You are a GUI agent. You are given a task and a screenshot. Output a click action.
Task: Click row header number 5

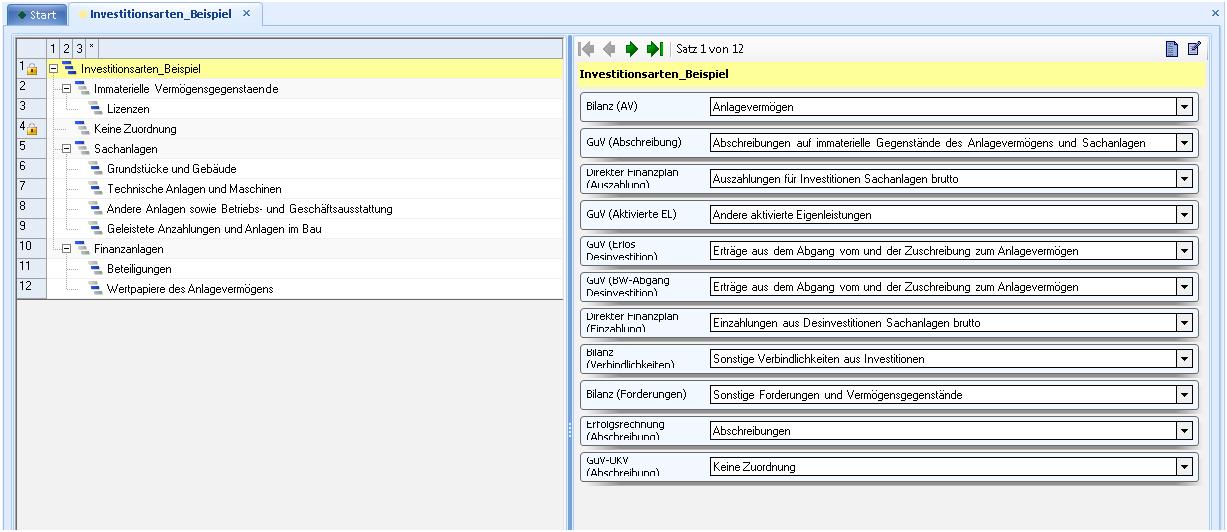[31, 149]
